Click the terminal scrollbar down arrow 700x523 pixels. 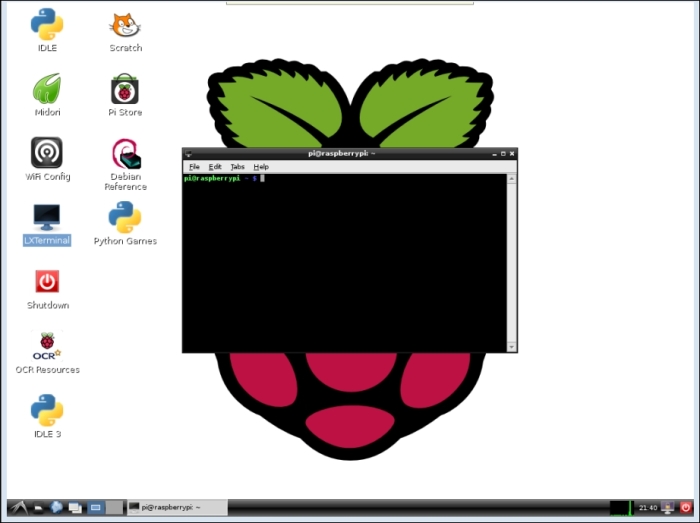point(512,347)
